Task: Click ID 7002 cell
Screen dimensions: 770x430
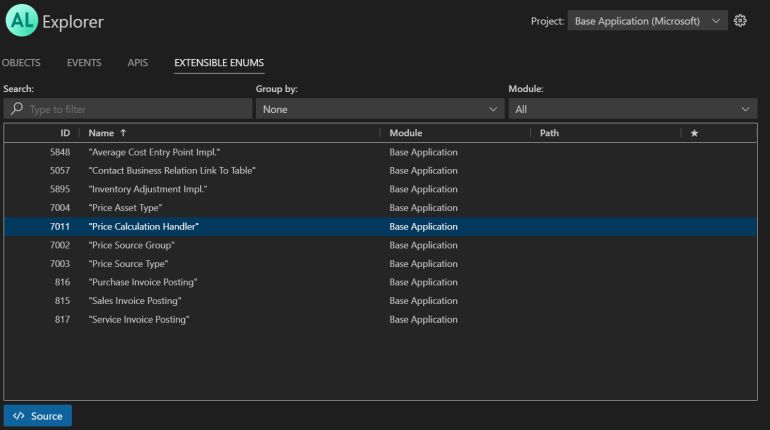Action: click(x=60, y=245)
